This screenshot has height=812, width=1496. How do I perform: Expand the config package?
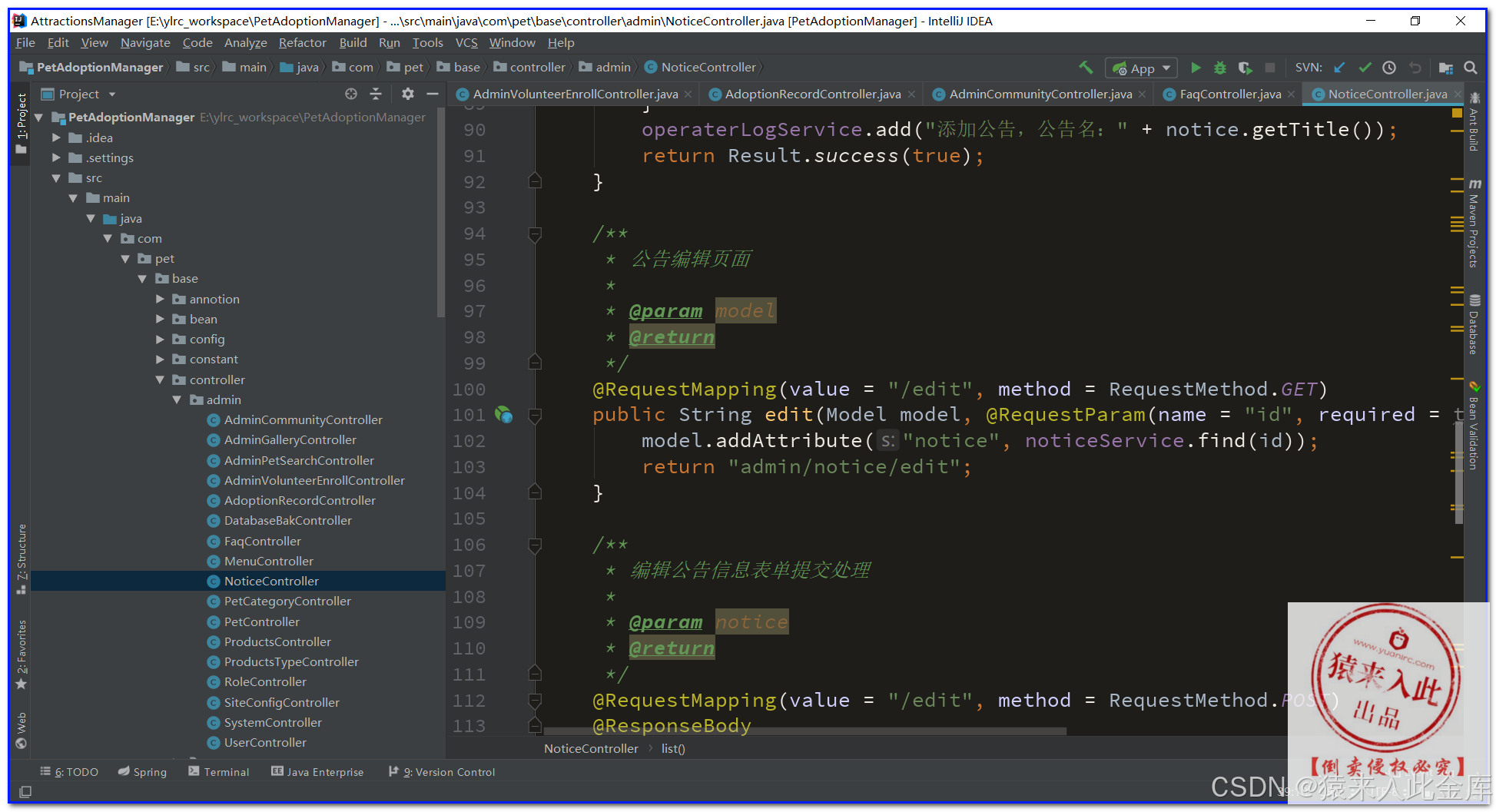tap(160, 339)
